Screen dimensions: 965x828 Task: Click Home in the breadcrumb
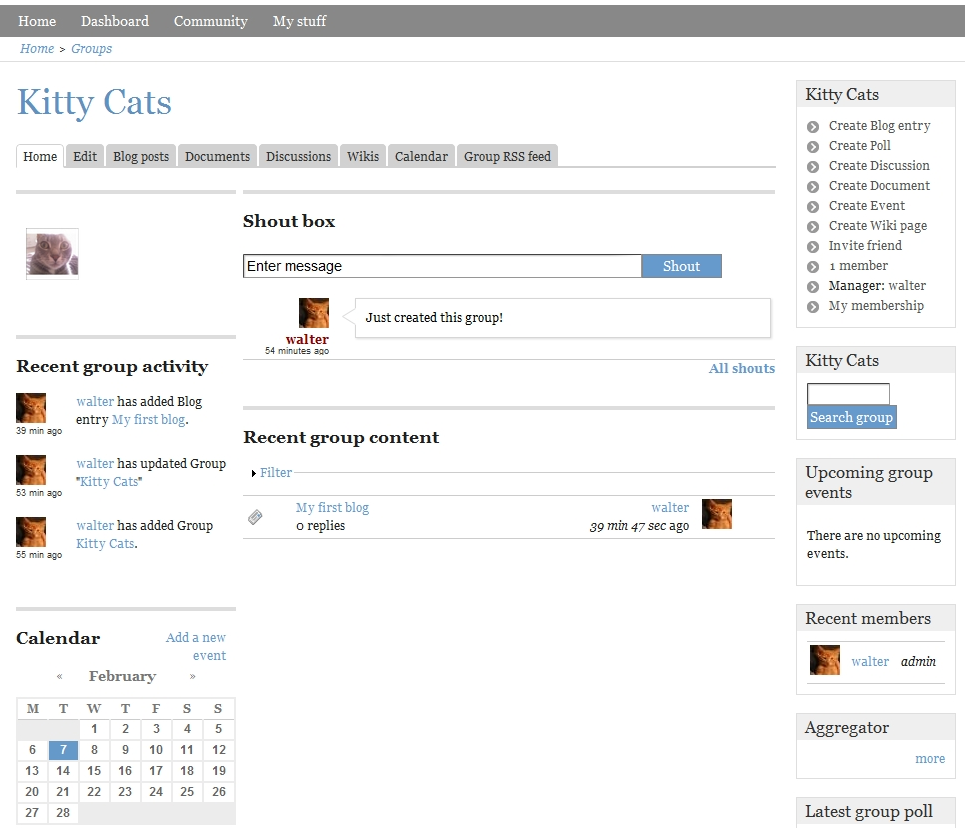37,49
